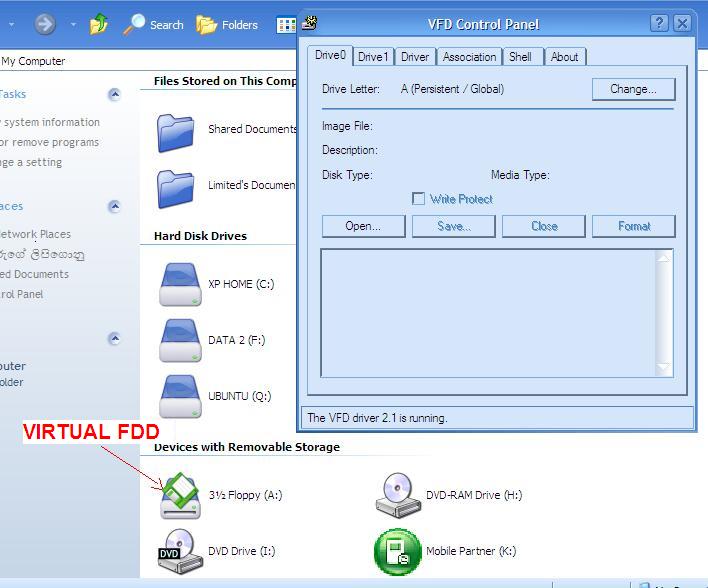The image size is (708, 588).
Task: Open the Forward button history dropdown arrow
Action: pos(73,24)
